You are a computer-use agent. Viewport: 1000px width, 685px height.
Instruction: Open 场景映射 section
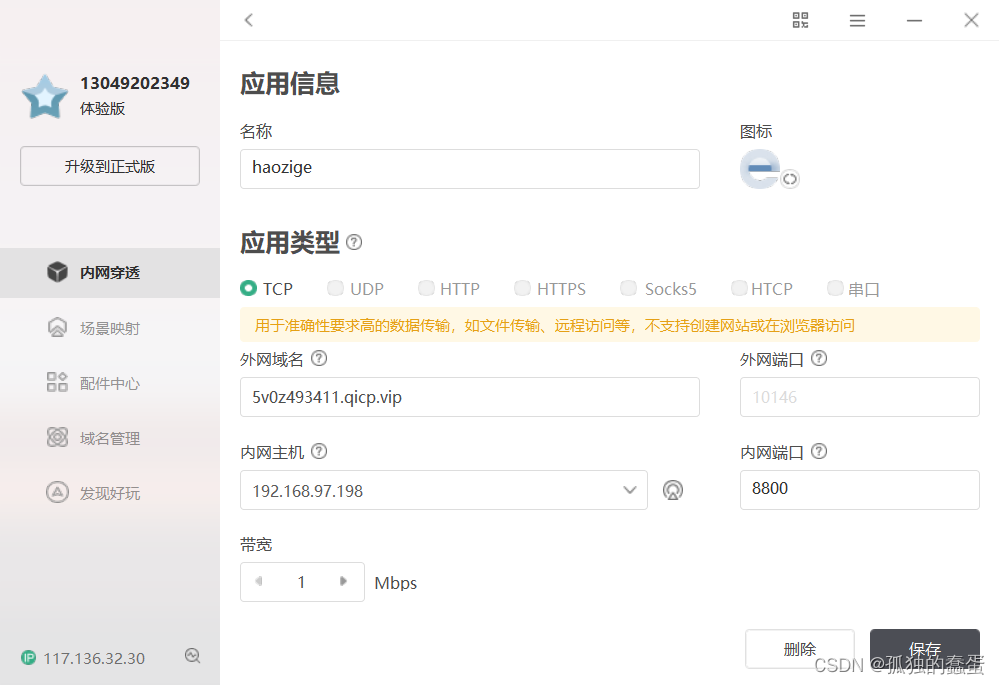click(110, 328)
